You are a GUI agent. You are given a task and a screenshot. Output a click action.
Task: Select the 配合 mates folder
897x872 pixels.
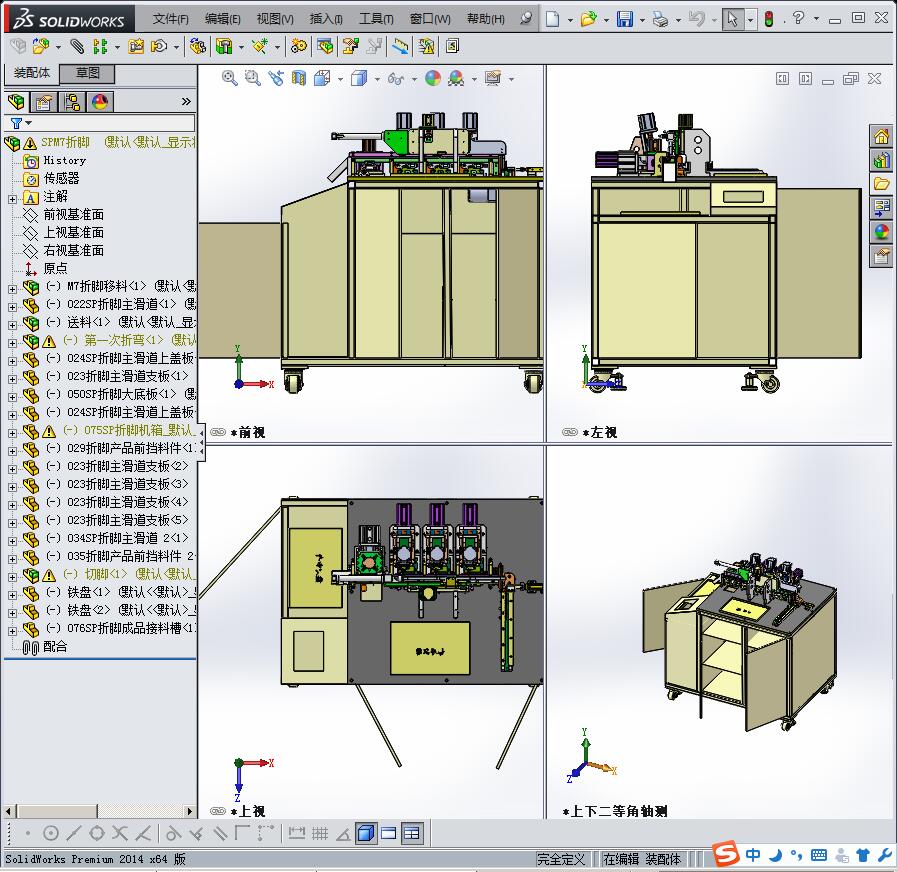(x=55, y=647)
